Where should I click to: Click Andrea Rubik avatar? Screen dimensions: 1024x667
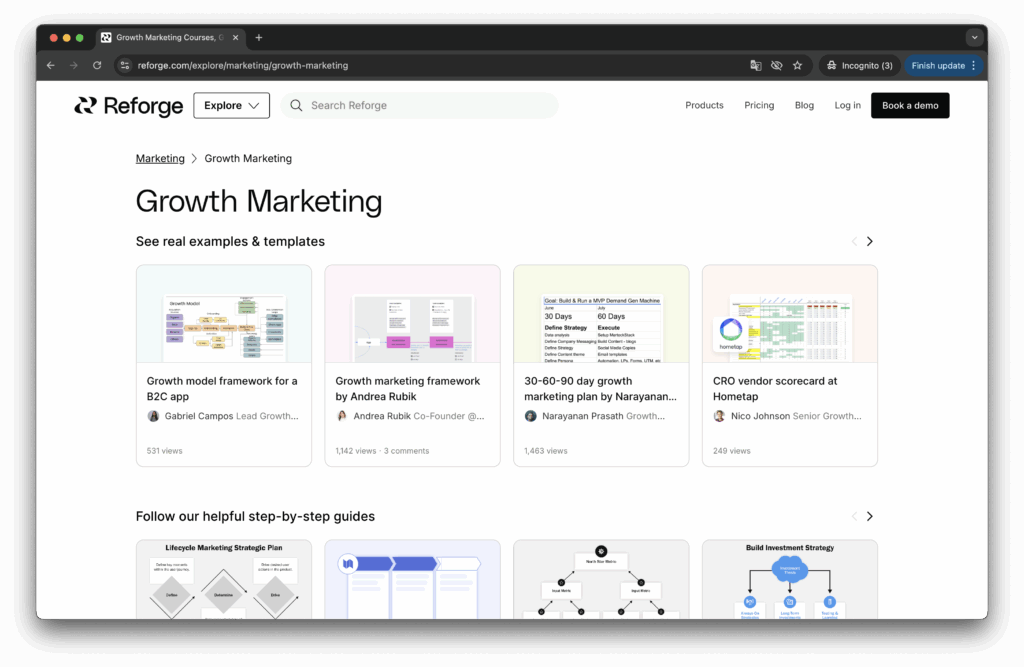click(342, 416)
